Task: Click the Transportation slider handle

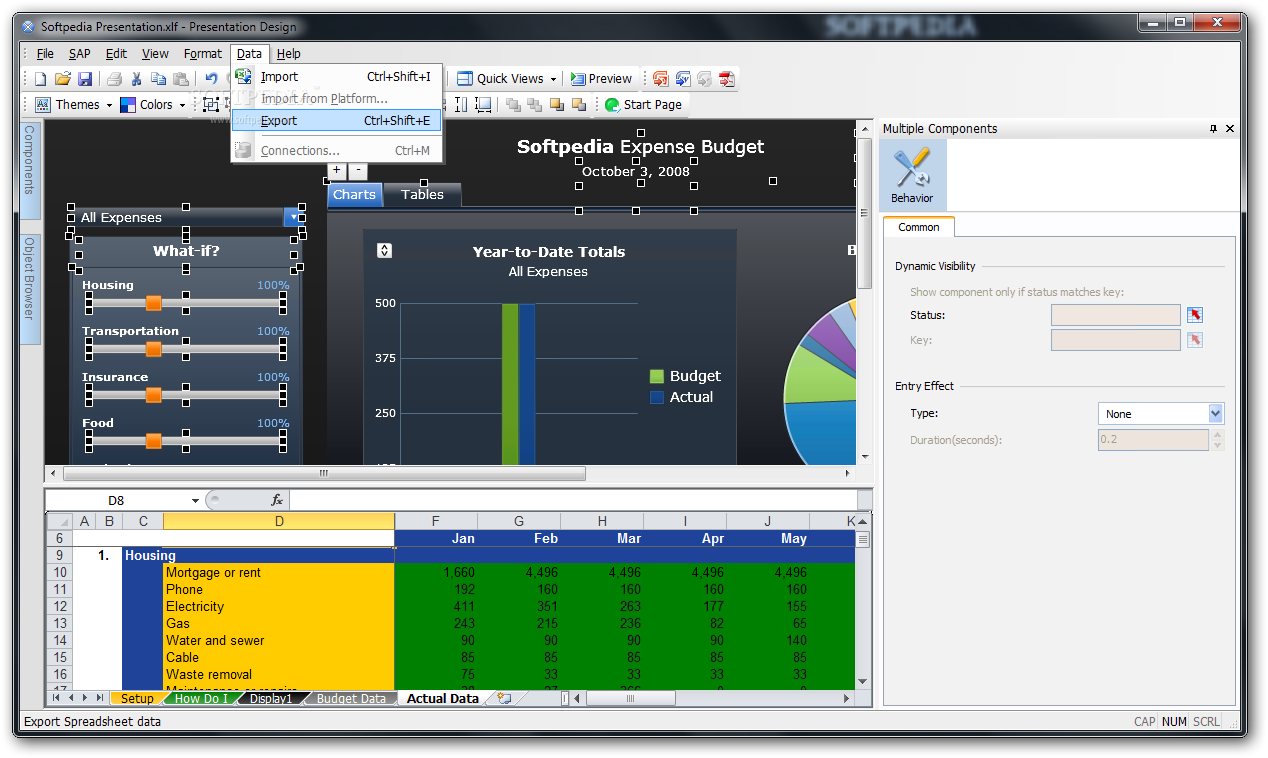Action: (x=153, y=349)
